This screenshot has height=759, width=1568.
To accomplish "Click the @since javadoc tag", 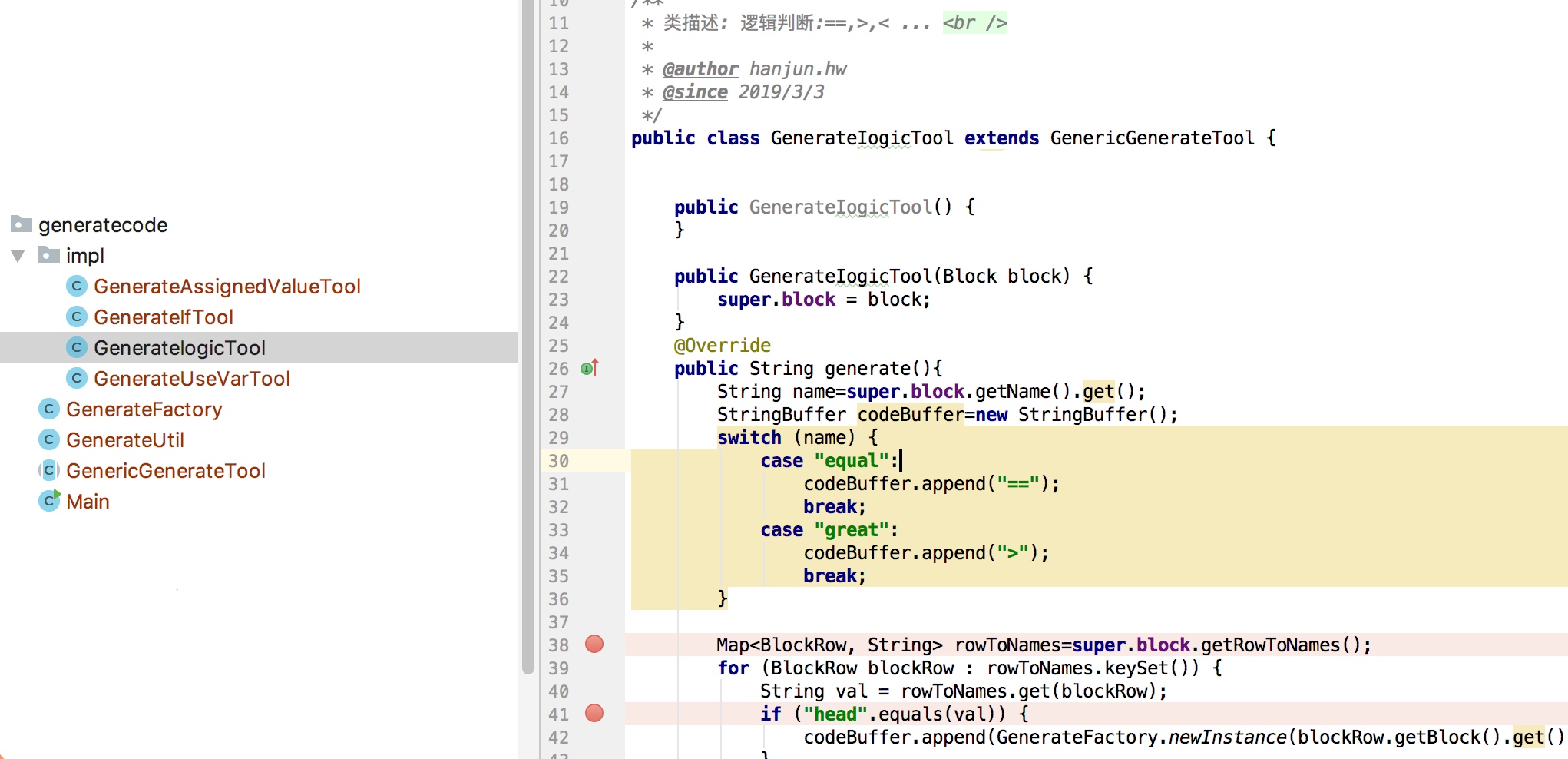I will click(695, 92).
